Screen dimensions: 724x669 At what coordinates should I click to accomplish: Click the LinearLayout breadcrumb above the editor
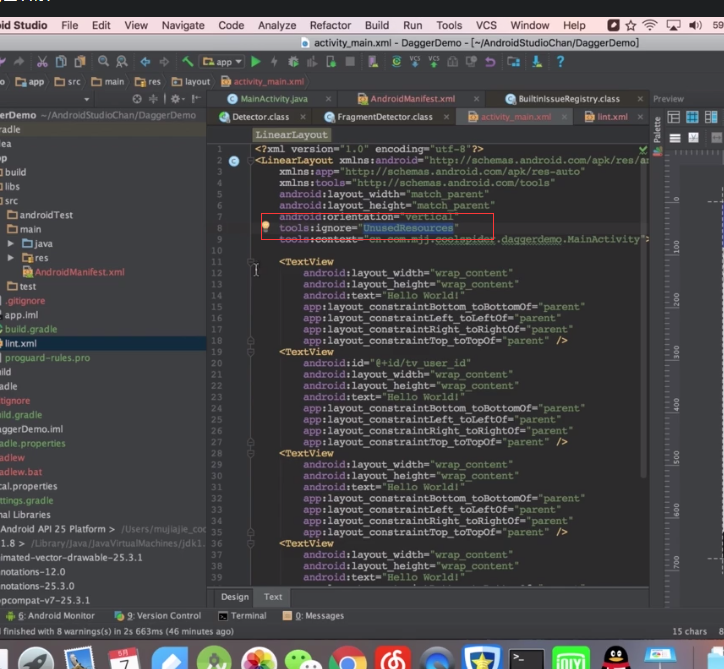[x=291, y=135]
